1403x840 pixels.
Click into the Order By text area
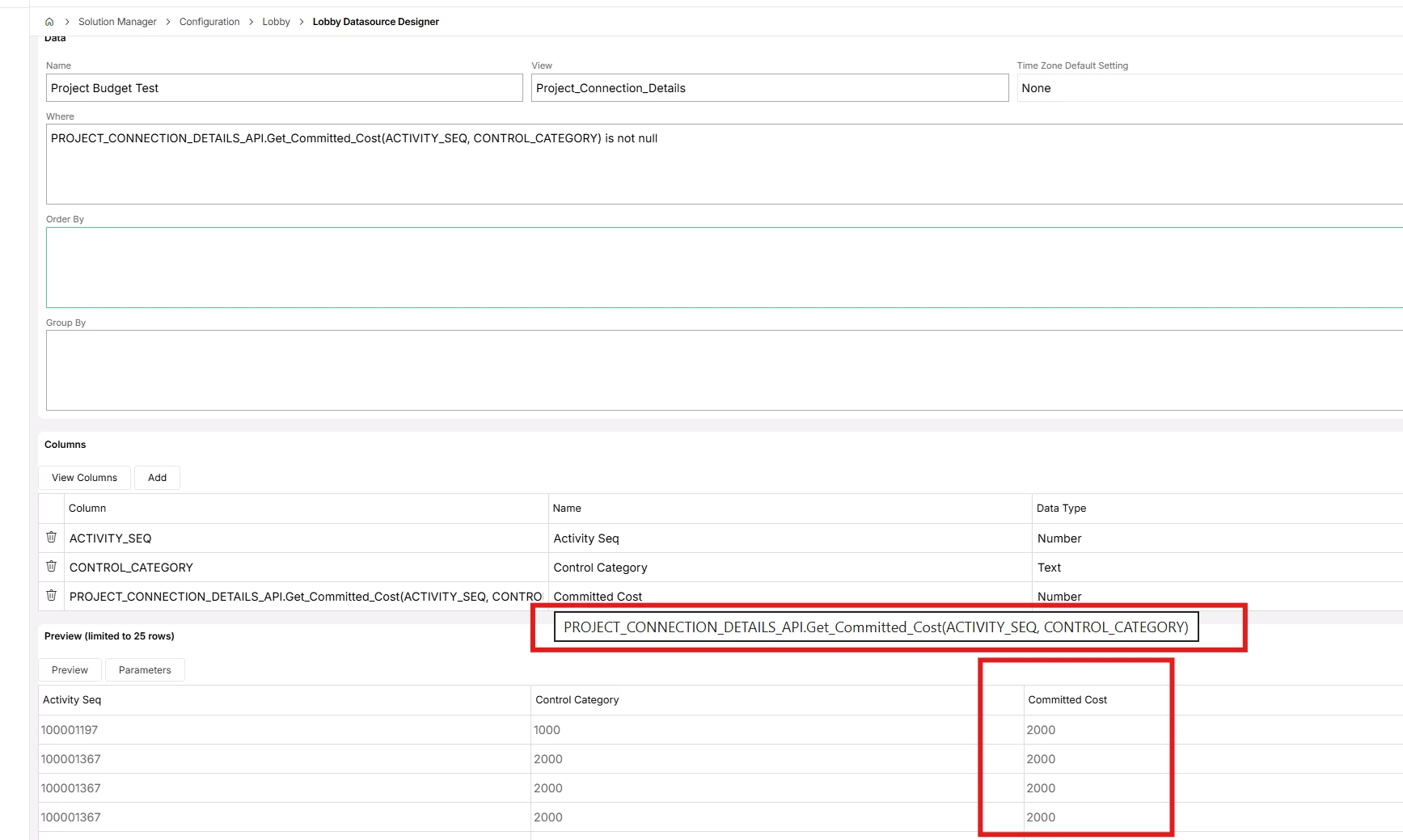[x=725, y=268]
